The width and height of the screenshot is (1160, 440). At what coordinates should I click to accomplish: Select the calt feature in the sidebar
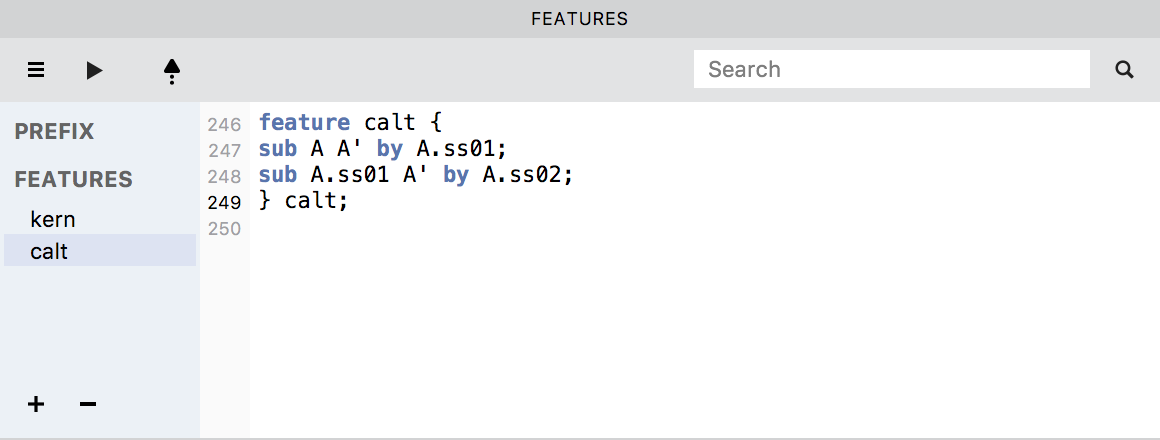coord(49,251)
